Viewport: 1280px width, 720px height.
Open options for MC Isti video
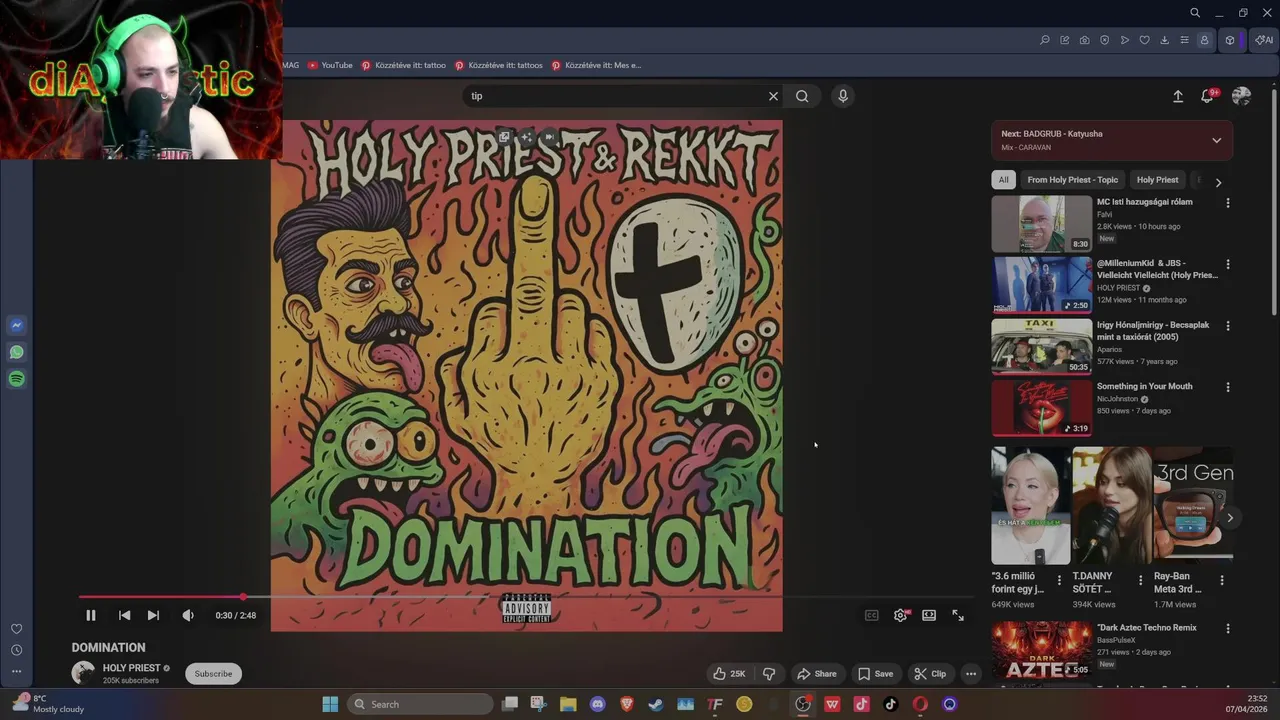(x=1228, y=203)
